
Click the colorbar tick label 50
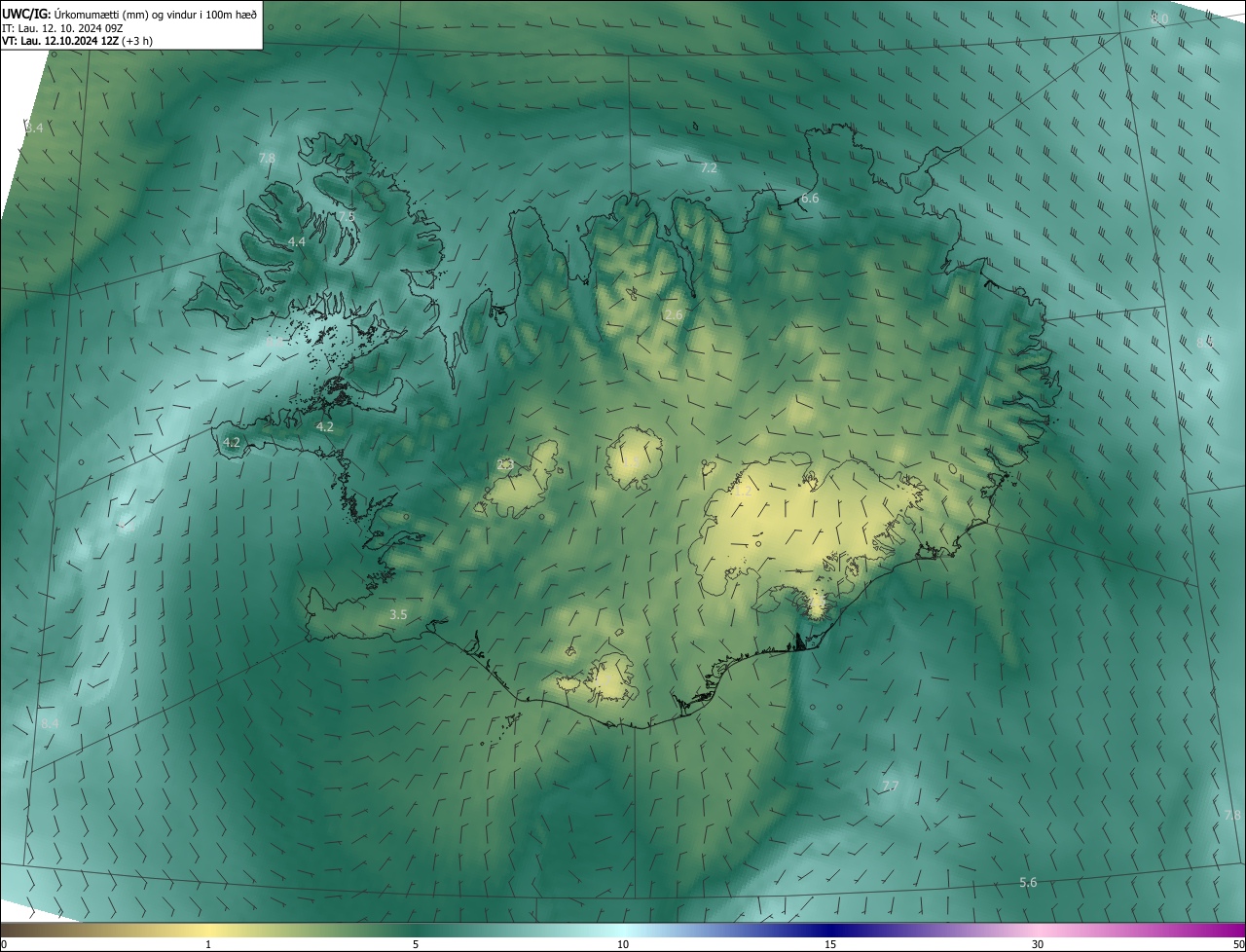[x=1238, y=944]
